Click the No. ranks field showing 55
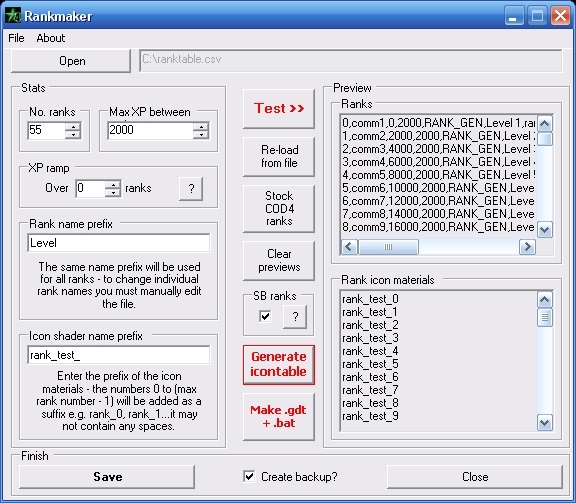Screen dimensions: 576x503 pos(46,130)
